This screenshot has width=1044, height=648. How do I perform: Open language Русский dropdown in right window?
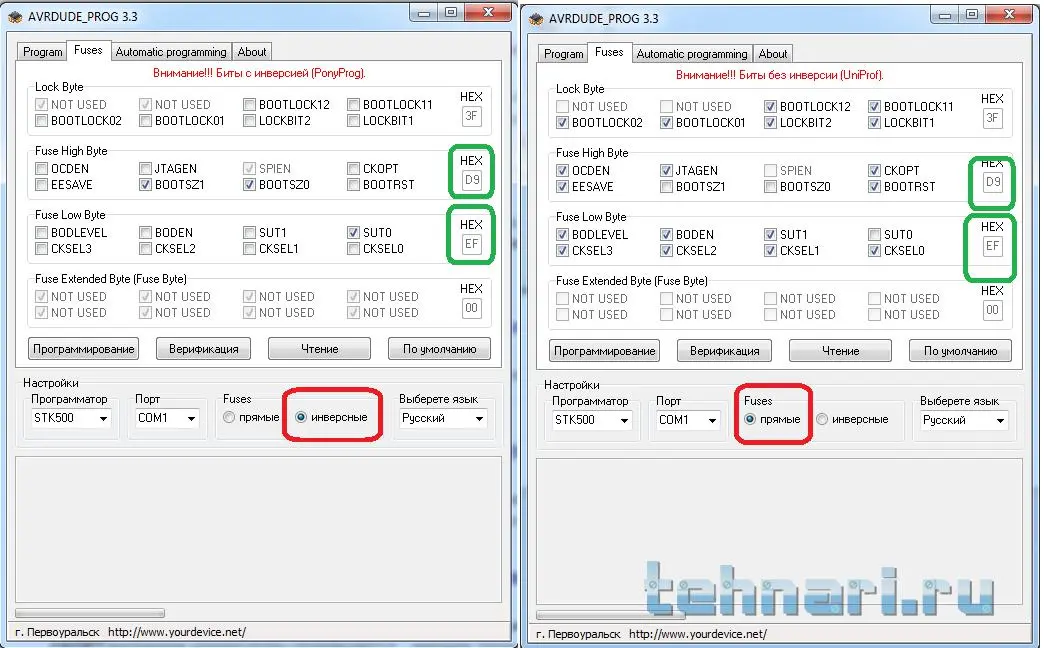click(x=964, y=420)
